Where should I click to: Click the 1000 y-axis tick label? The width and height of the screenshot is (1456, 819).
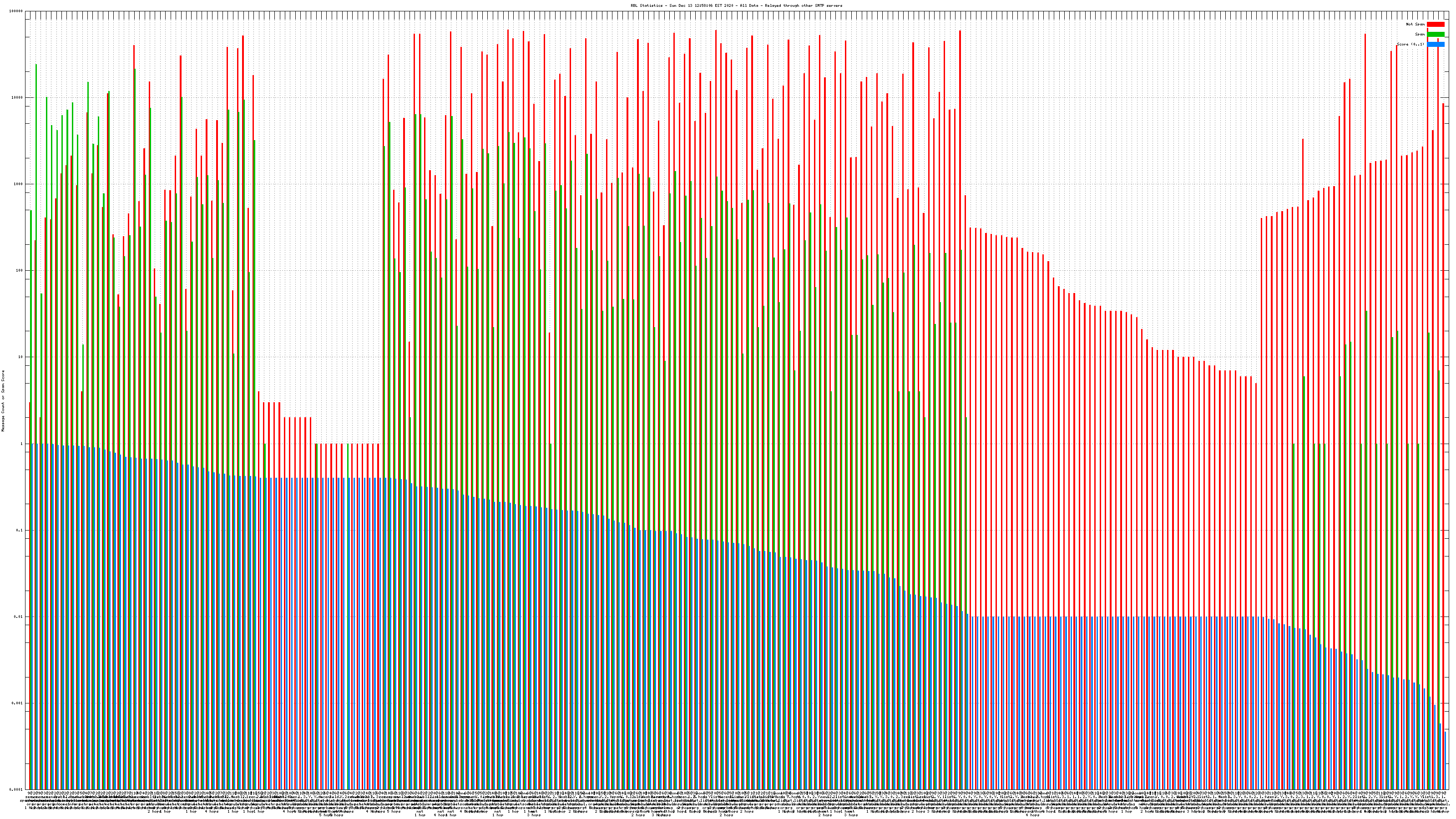coord(19,184)
